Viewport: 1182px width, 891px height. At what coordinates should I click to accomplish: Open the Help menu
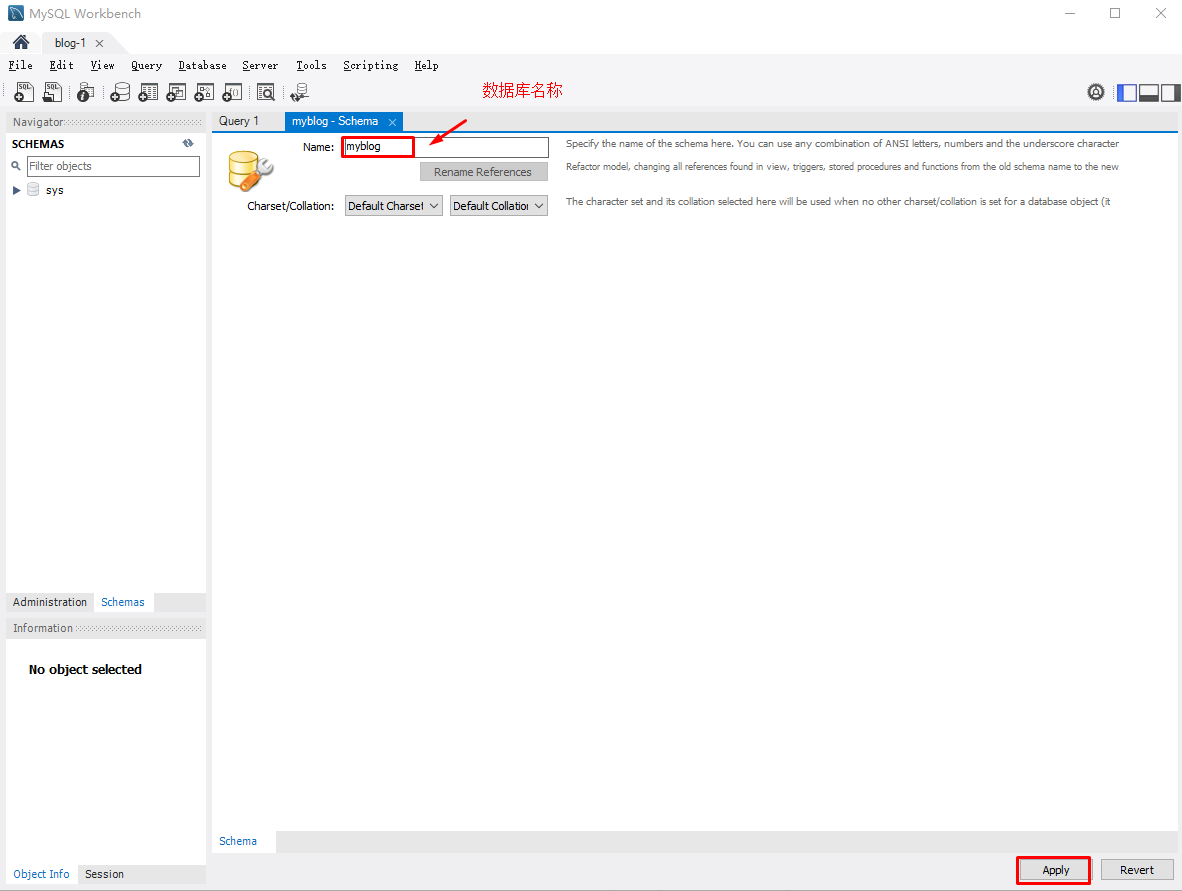click(426, 66)
